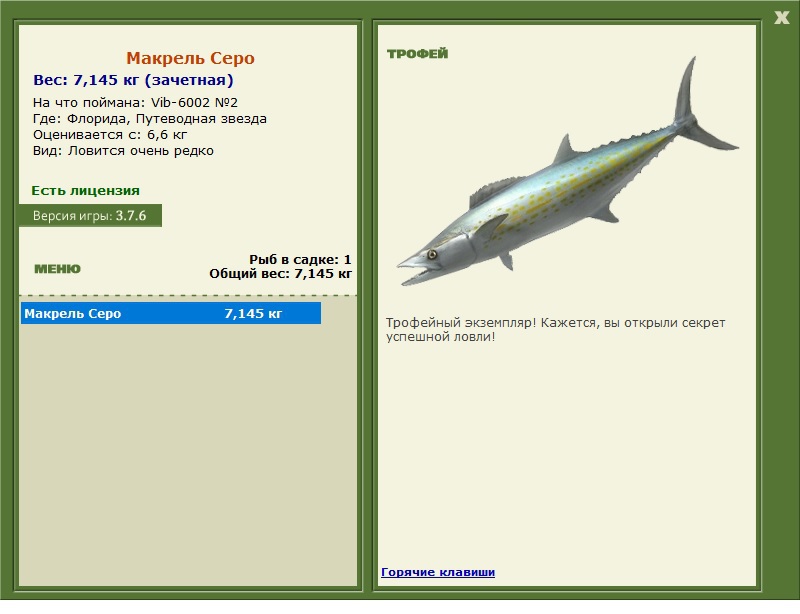Click the Вид: Ловится очень редко line
Screen dimensions: 800x614
pyautogui.click(x=123, y=151)
